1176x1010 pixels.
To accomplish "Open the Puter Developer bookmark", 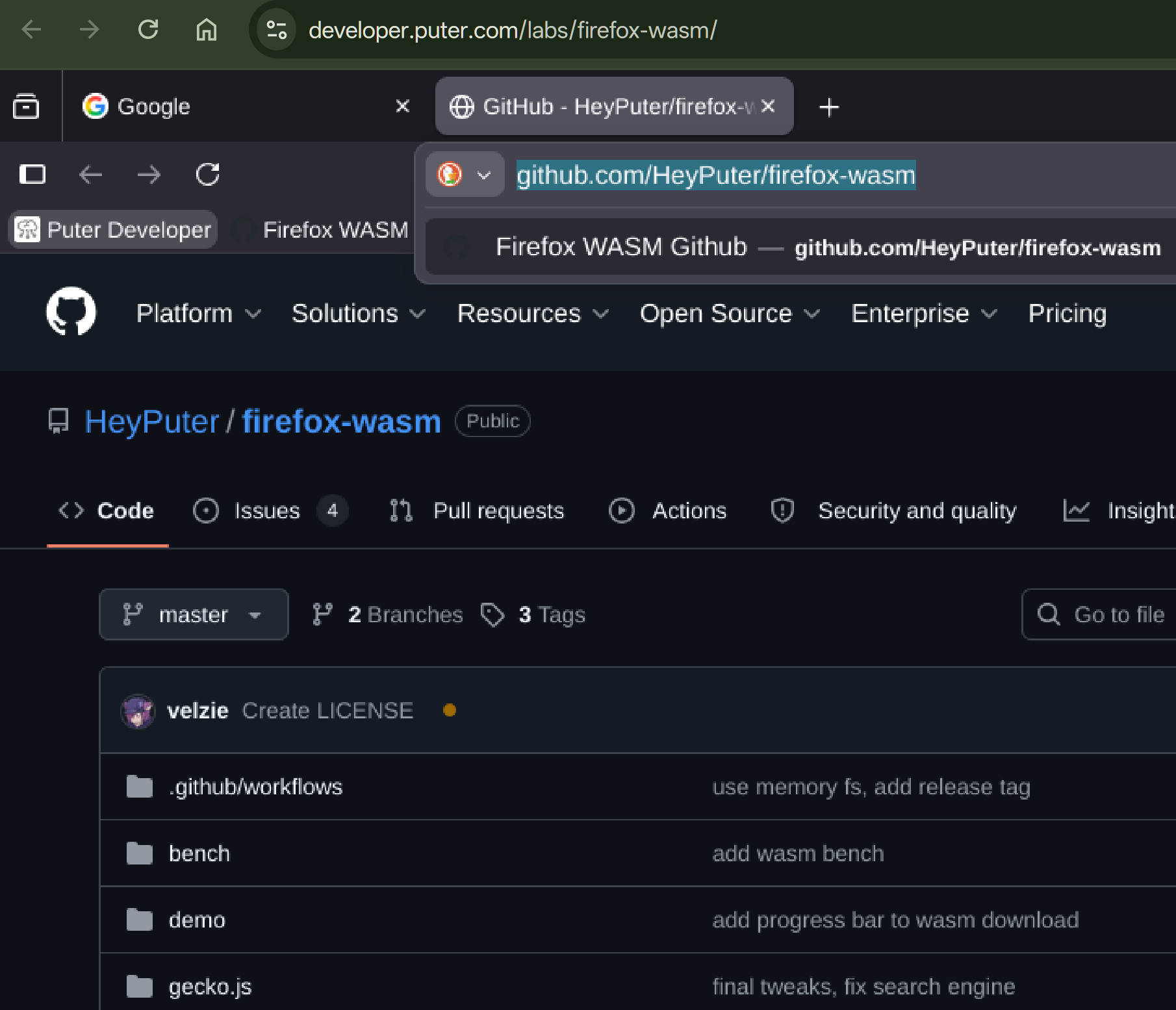I will 113,229.
